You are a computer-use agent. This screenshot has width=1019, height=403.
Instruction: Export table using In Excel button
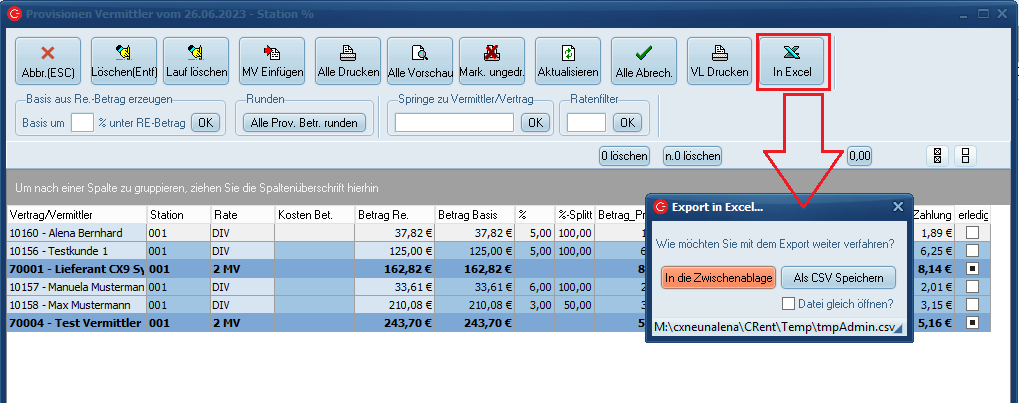coord(791,62)
